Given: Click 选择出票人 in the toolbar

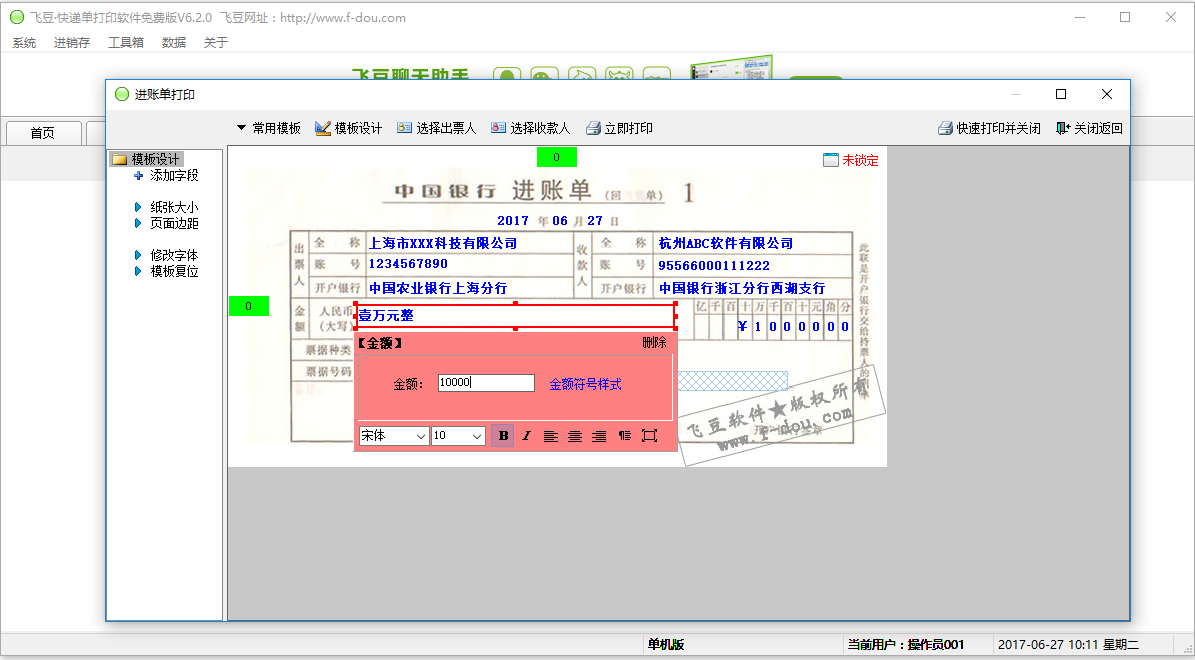Looking at the screenshot, I should pyautogui.click(x=436, y=128).
